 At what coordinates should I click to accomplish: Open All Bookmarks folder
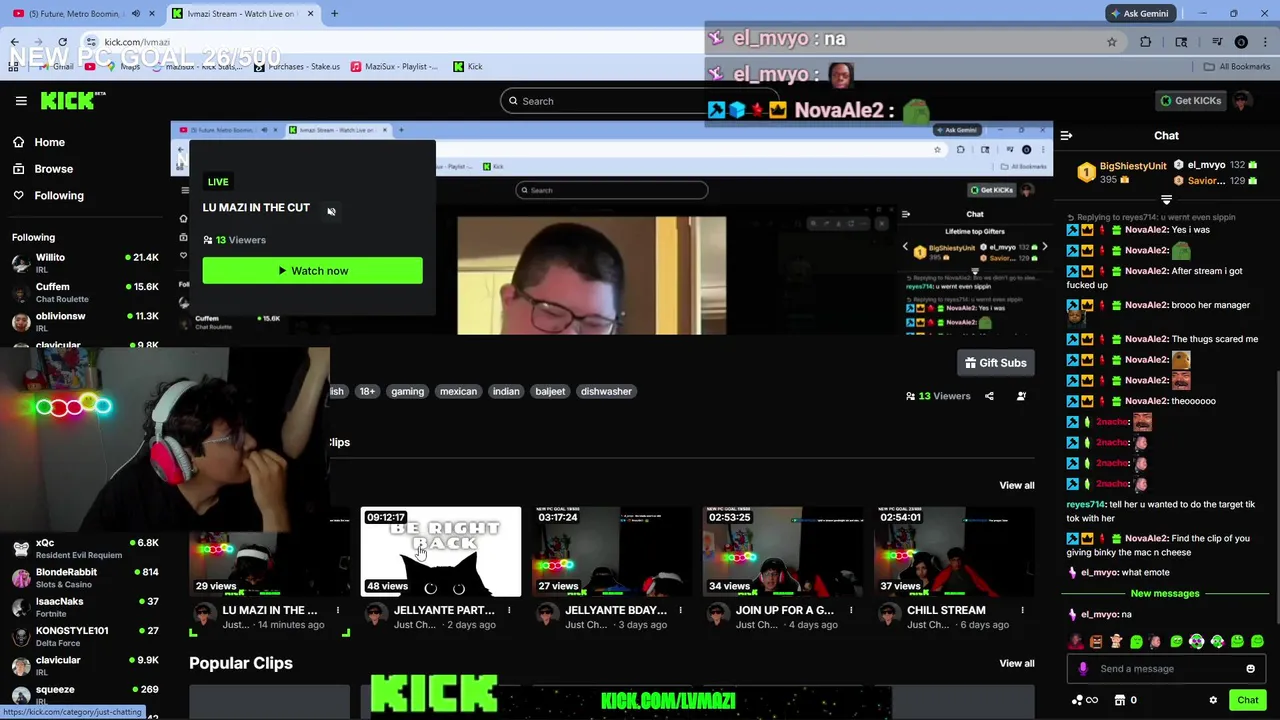[1236, 67]
